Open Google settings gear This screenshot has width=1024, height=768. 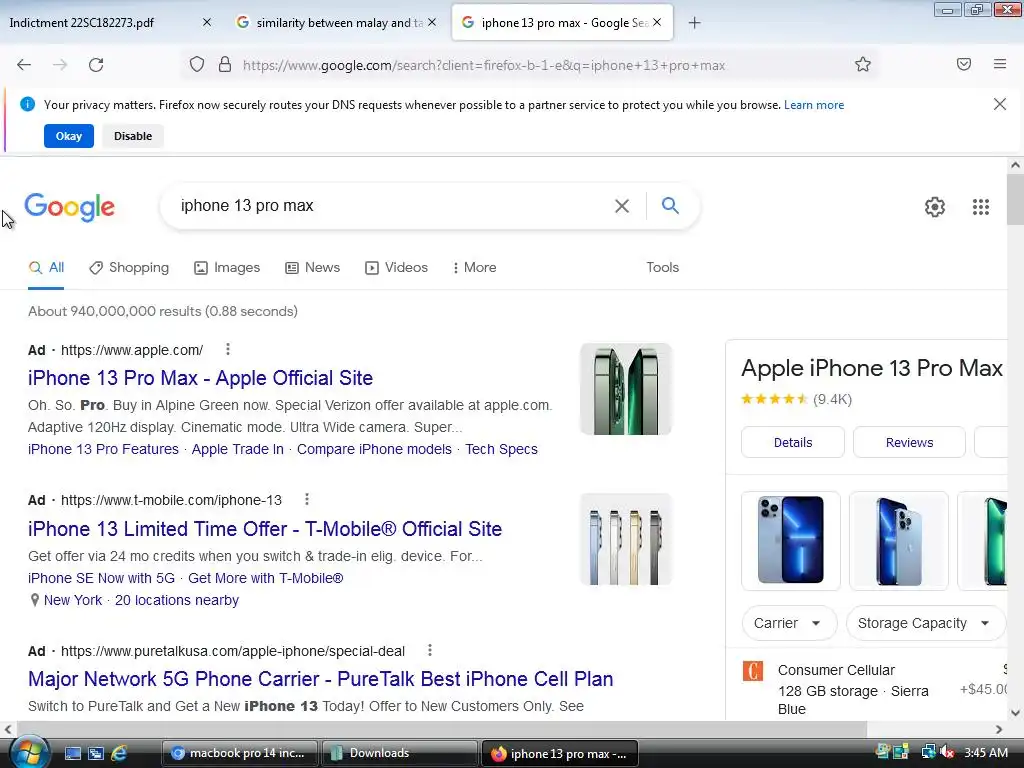point(935,207)
